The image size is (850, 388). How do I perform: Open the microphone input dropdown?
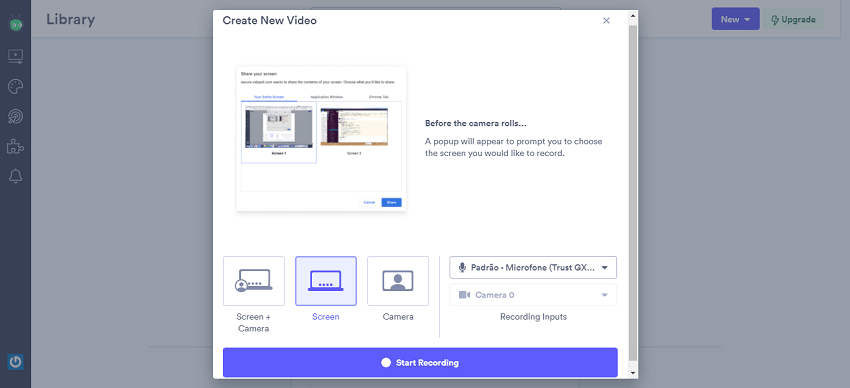tap(533, 267)
